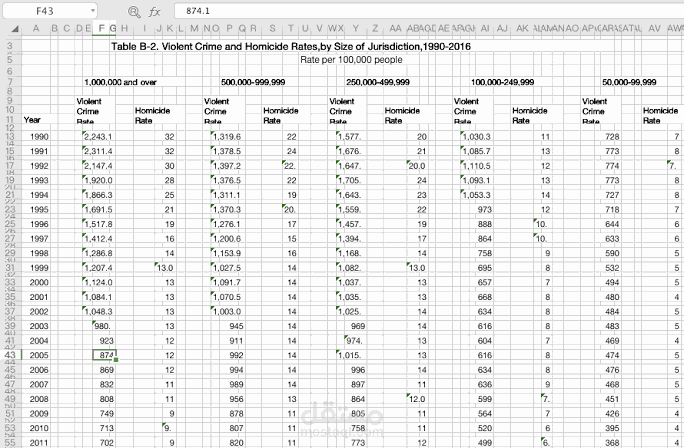Viewport: 684px width, 448px height.
Task: Click the cell with 956
Action: 236,399
